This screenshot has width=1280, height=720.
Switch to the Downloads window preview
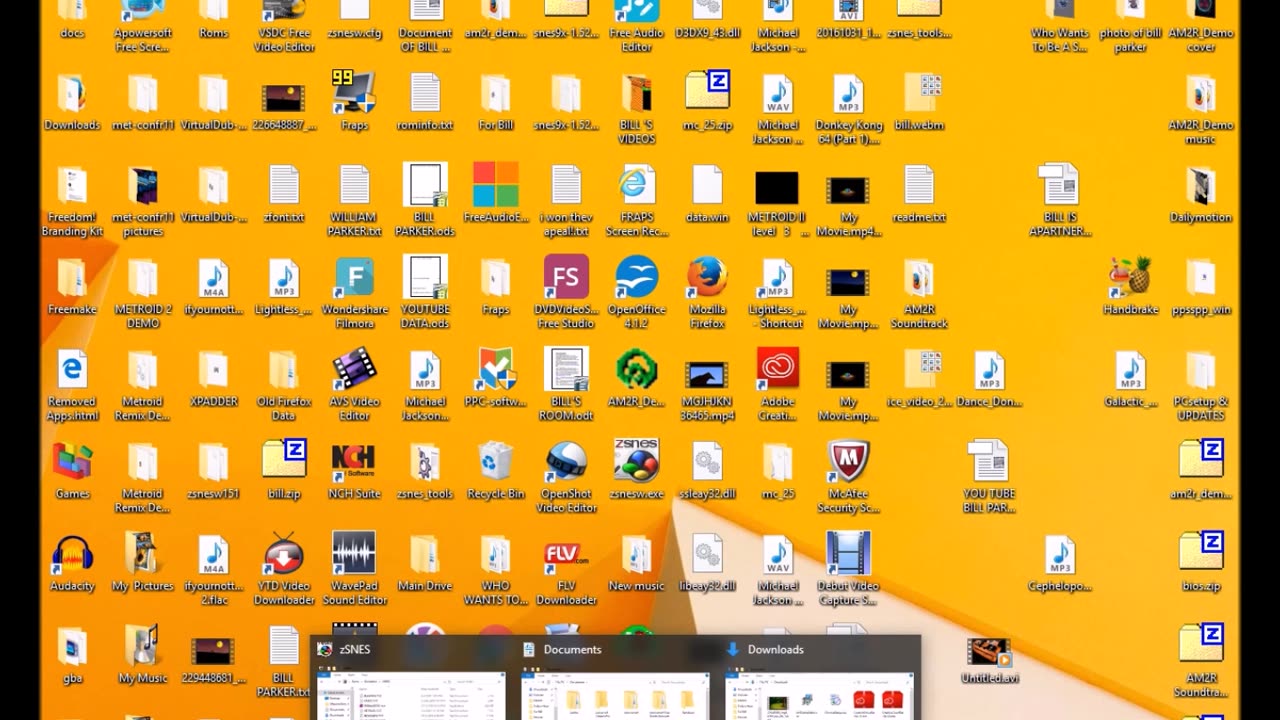pos(819,679)
